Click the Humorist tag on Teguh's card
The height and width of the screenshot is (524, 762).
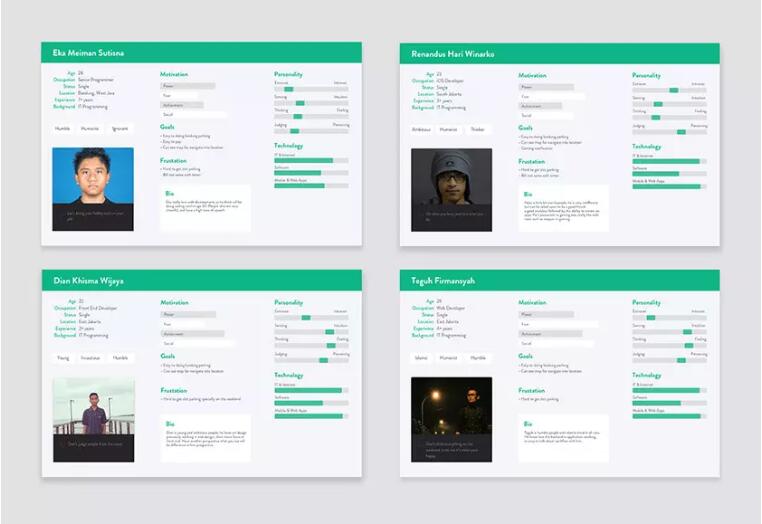(449, 357)
